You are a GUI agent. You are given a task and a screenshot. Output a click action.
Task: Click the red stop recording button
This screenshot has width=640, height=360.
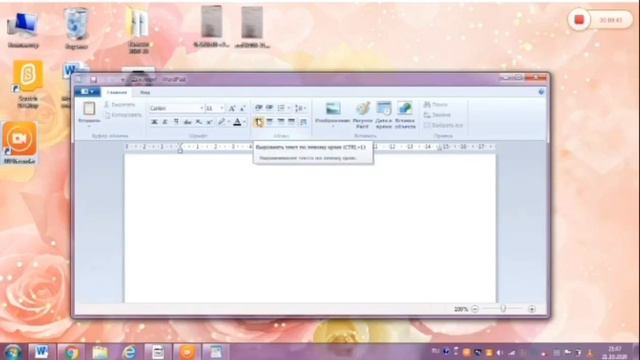(579, 20)
